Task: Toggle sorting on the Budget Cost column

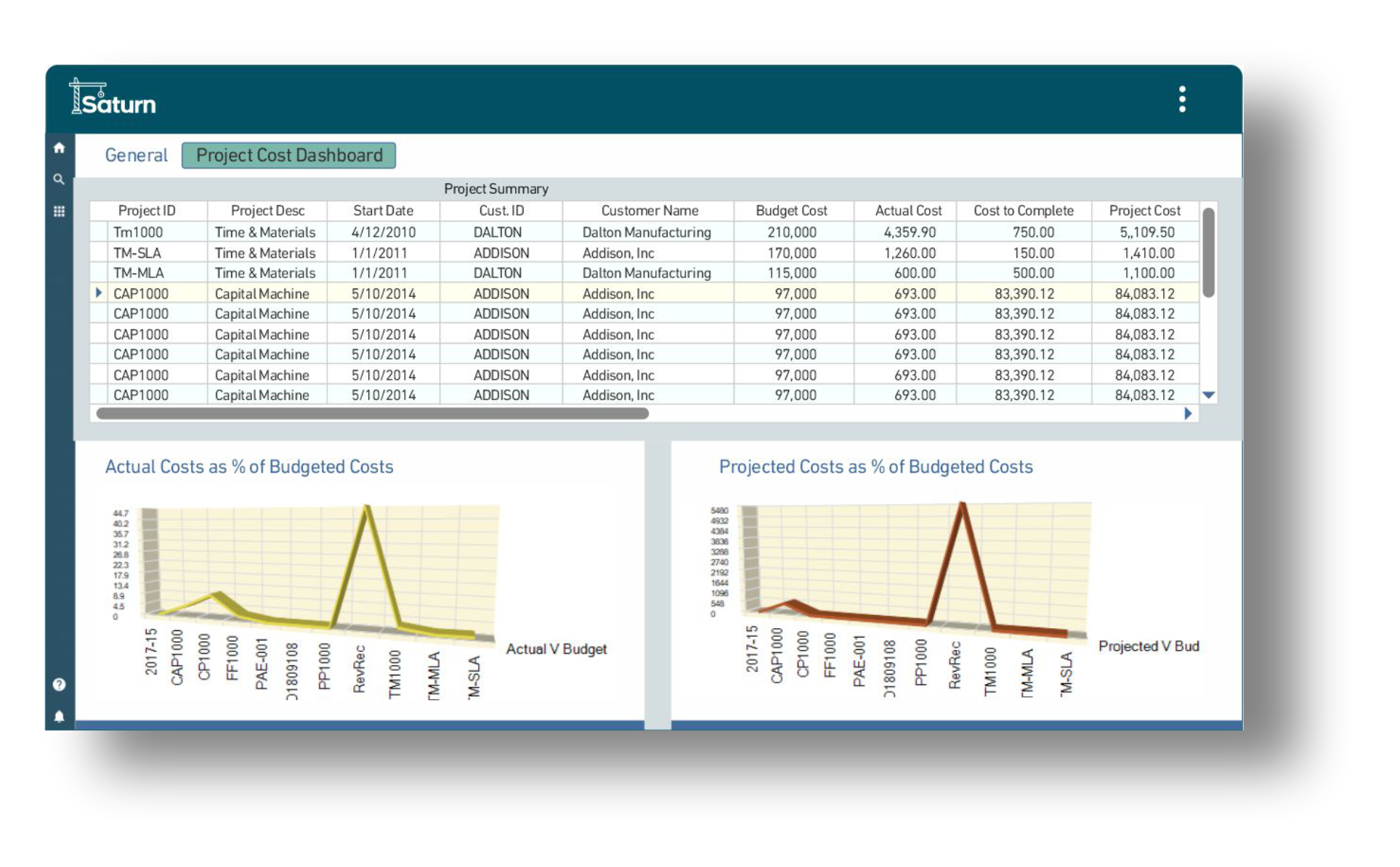Action: [x=791, y=211]
